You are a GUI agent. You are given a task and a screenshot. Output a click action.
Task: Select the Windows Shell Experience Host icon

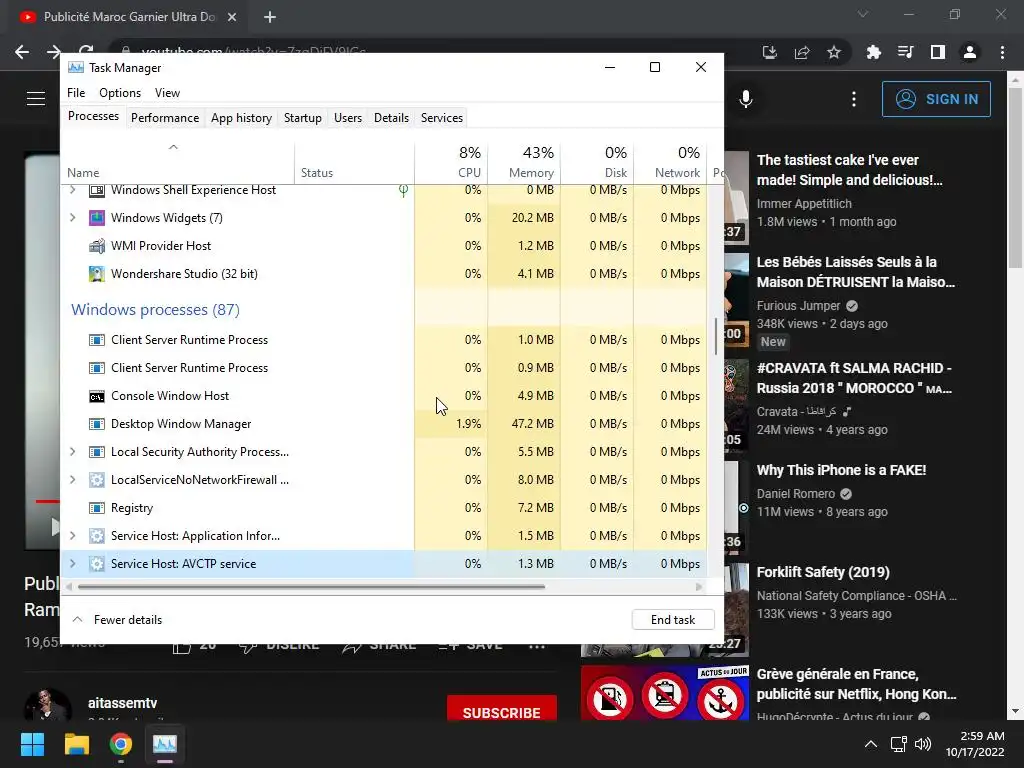tap(97, 190)
